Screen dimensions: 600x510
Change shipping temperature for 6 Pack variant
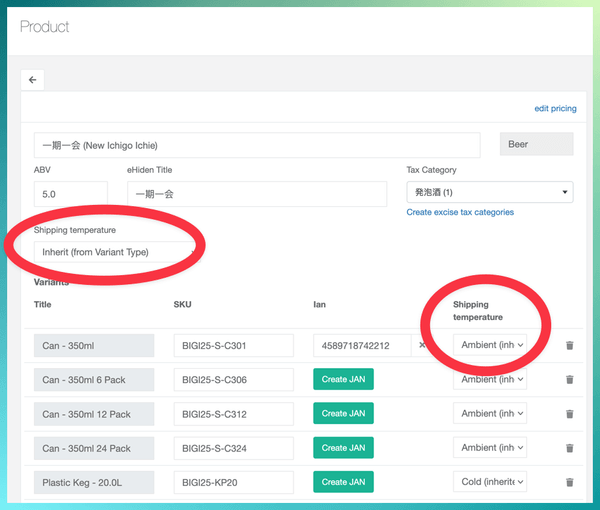pos(490,379)
